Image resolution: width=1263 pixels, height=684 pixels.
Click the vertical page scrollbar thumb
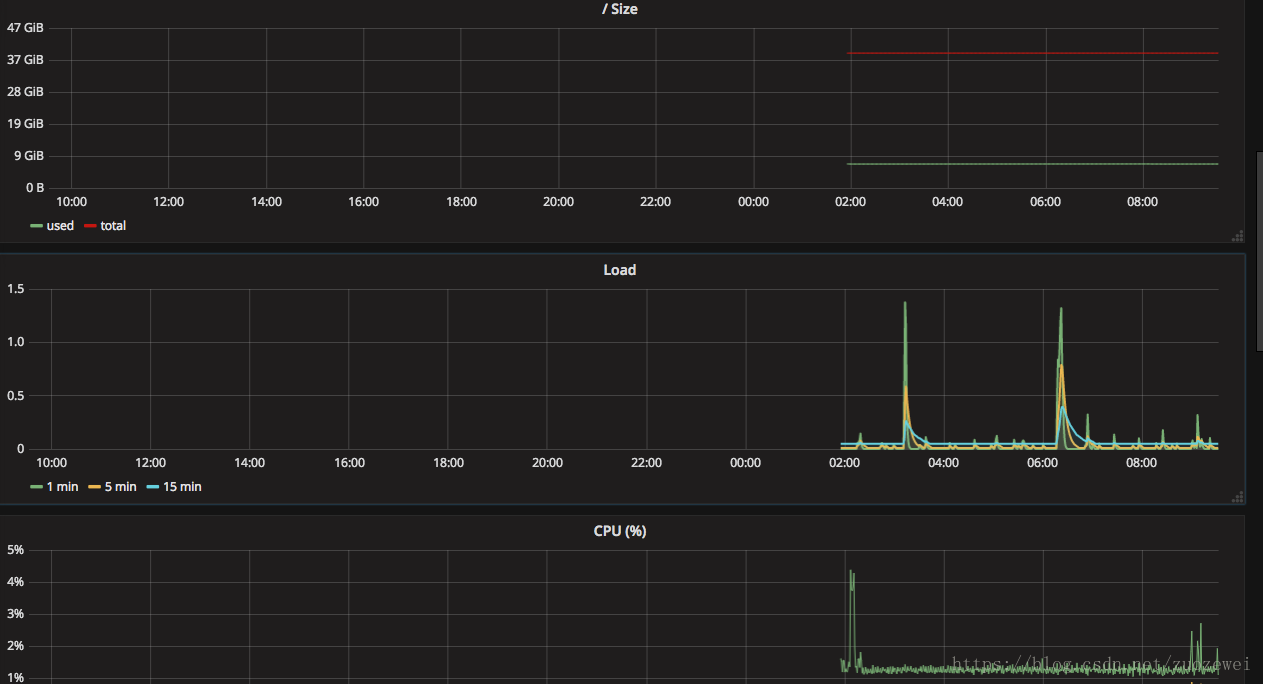coord(1259,251)
